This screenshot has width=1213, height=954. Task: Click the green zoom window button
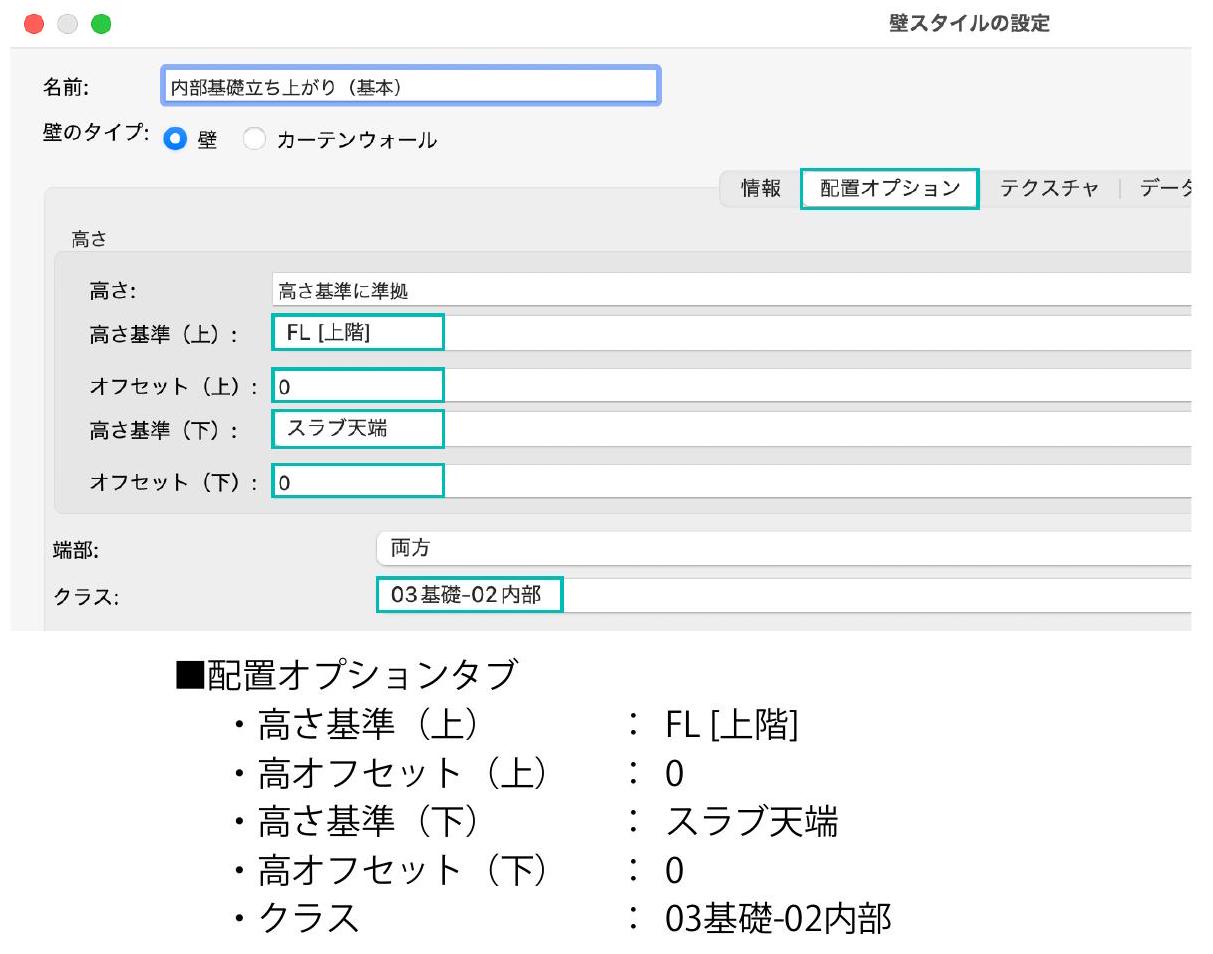(101, 24)
